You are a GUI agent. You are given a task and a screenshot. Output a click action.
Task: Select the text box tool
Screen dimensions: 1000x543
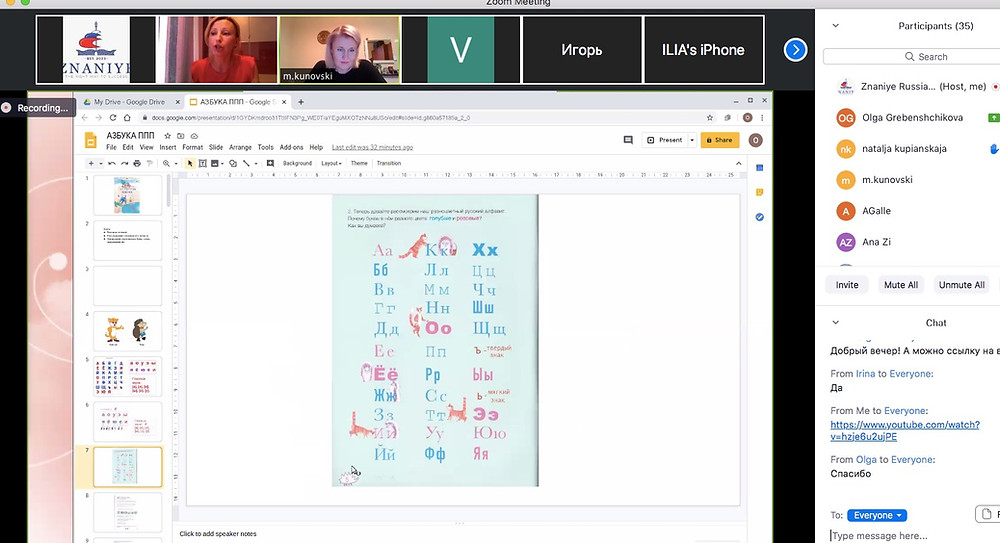[x=202, y=163]
